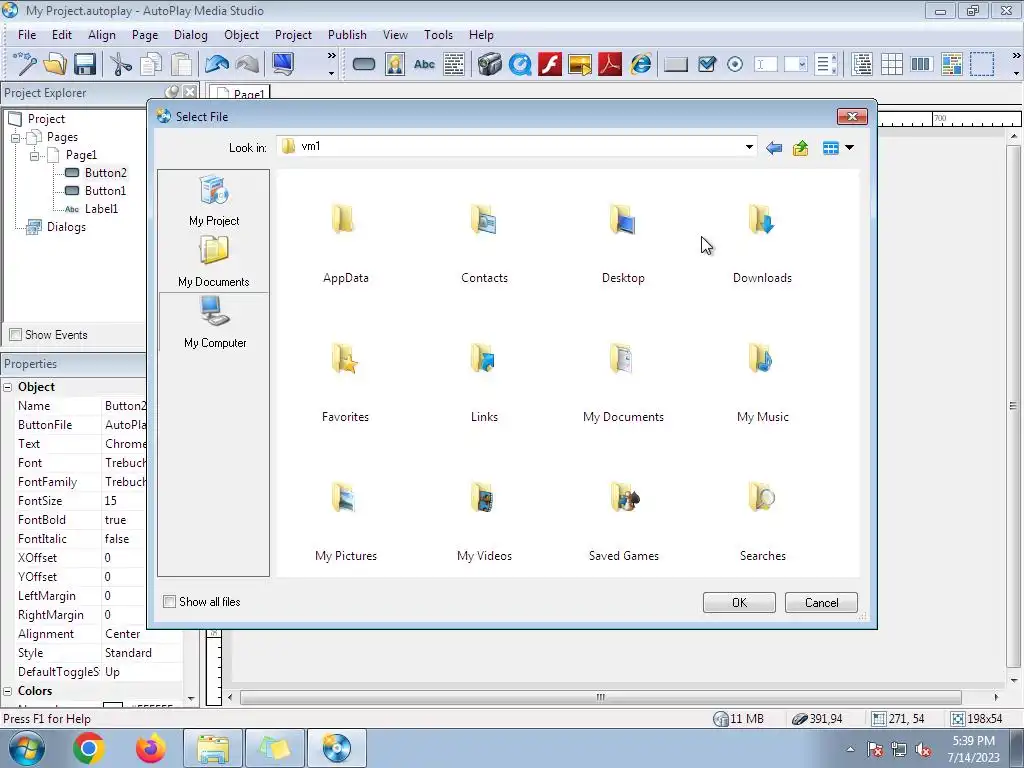This screenshot has width=1024, height=768.
Task: Launch Chrome from the taskbar
Action: coord(89,748)
